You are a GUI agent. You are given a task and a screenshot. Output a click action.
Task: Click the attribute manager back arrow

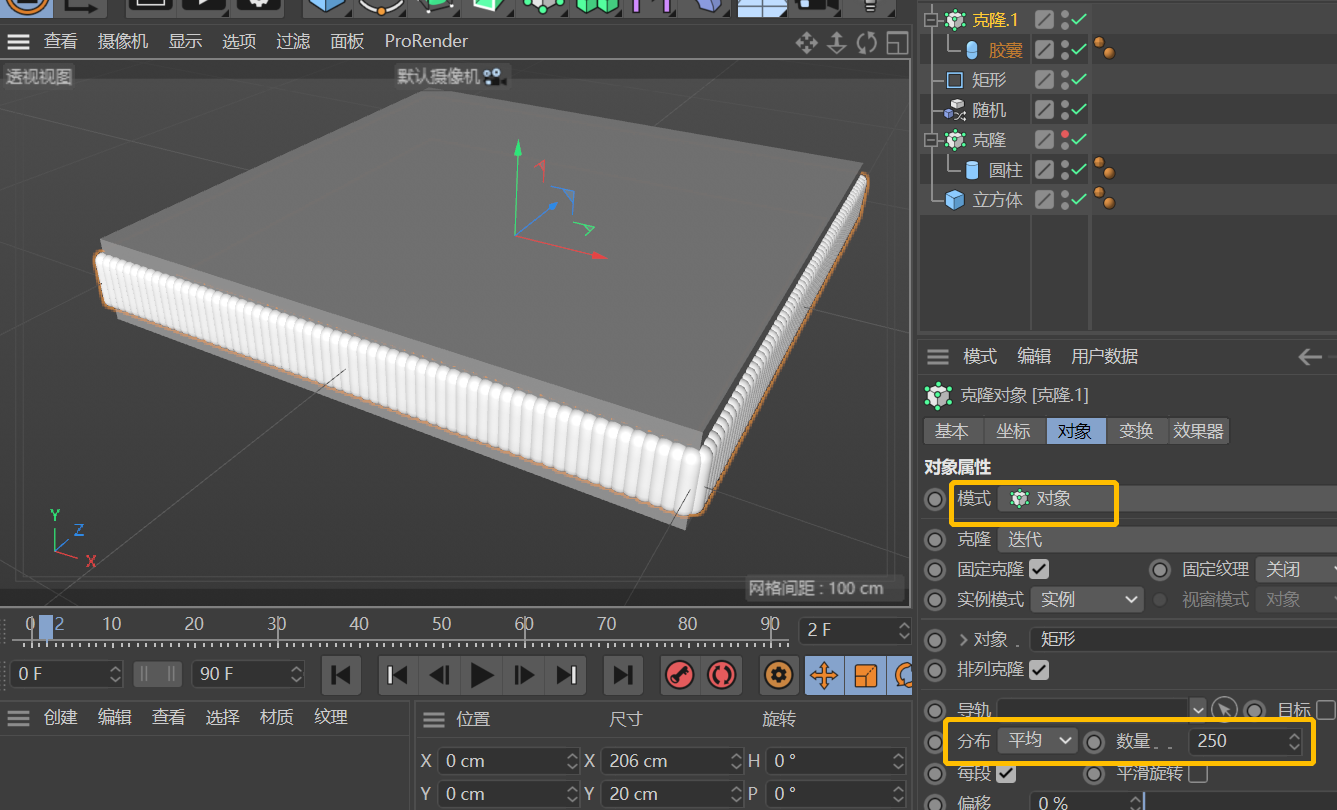coord(1309,356)
